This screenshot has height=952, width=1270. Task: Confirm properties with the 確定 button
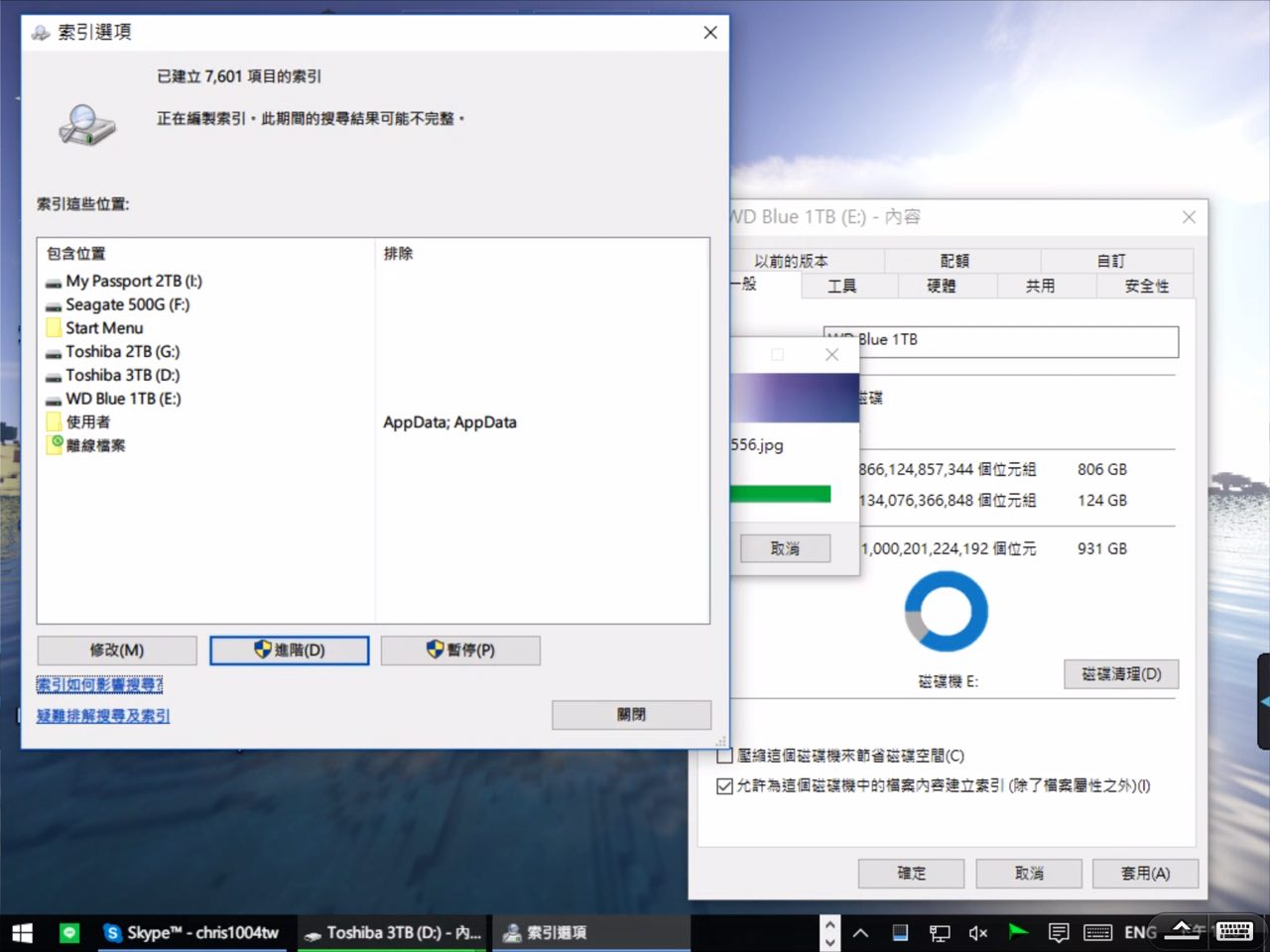[912, 874]
